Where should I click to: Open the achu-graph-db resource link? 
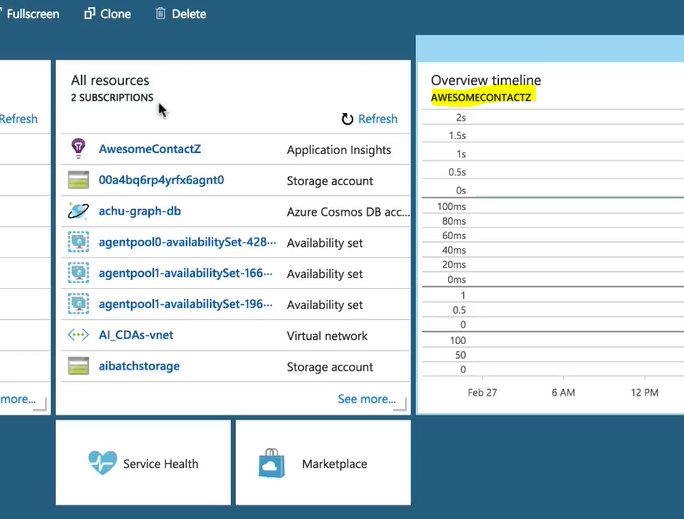point(139,211)
